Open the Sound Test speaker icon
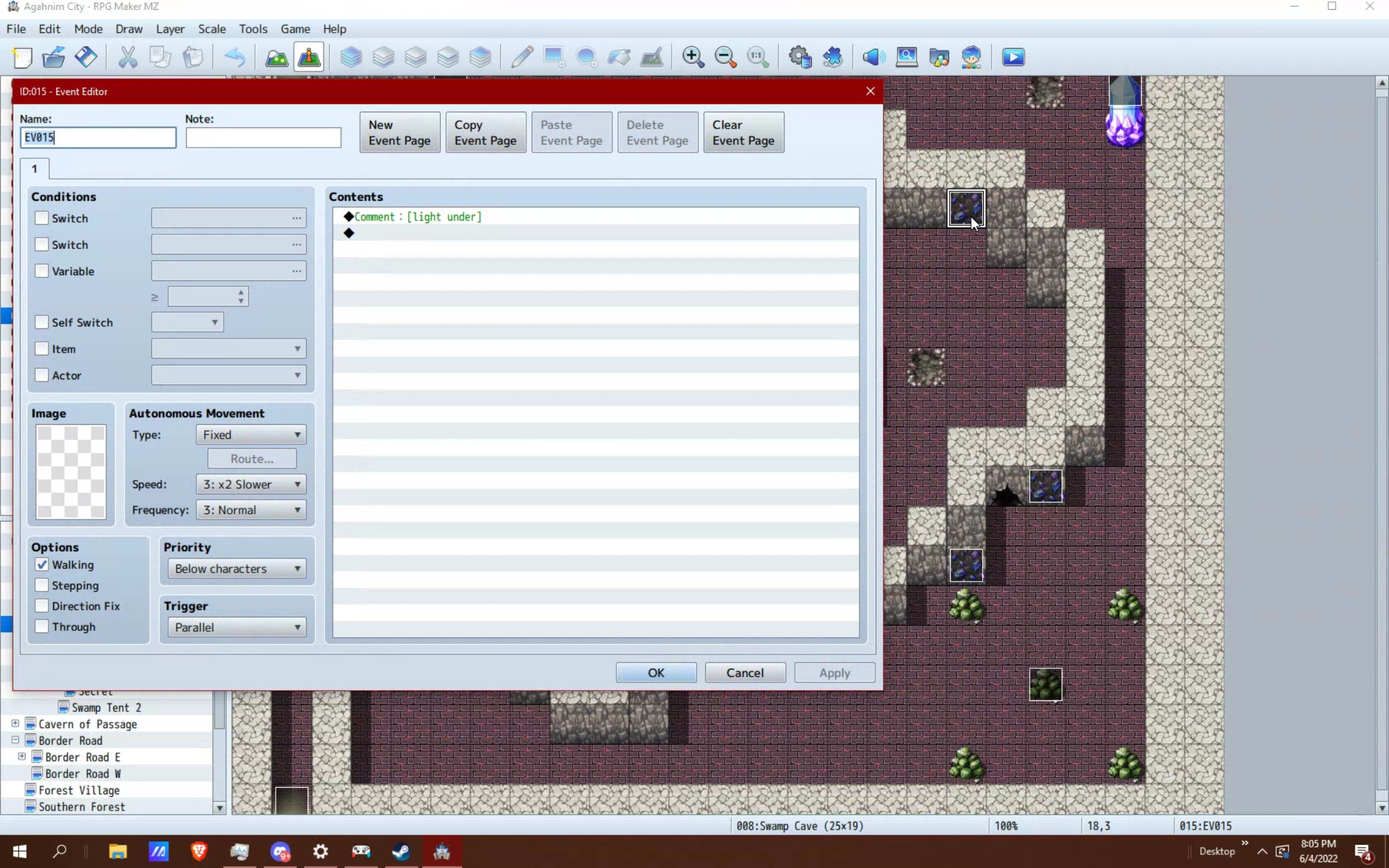Image resolution: width=1389 pixels, height=868 pixels. coord(874,58)
